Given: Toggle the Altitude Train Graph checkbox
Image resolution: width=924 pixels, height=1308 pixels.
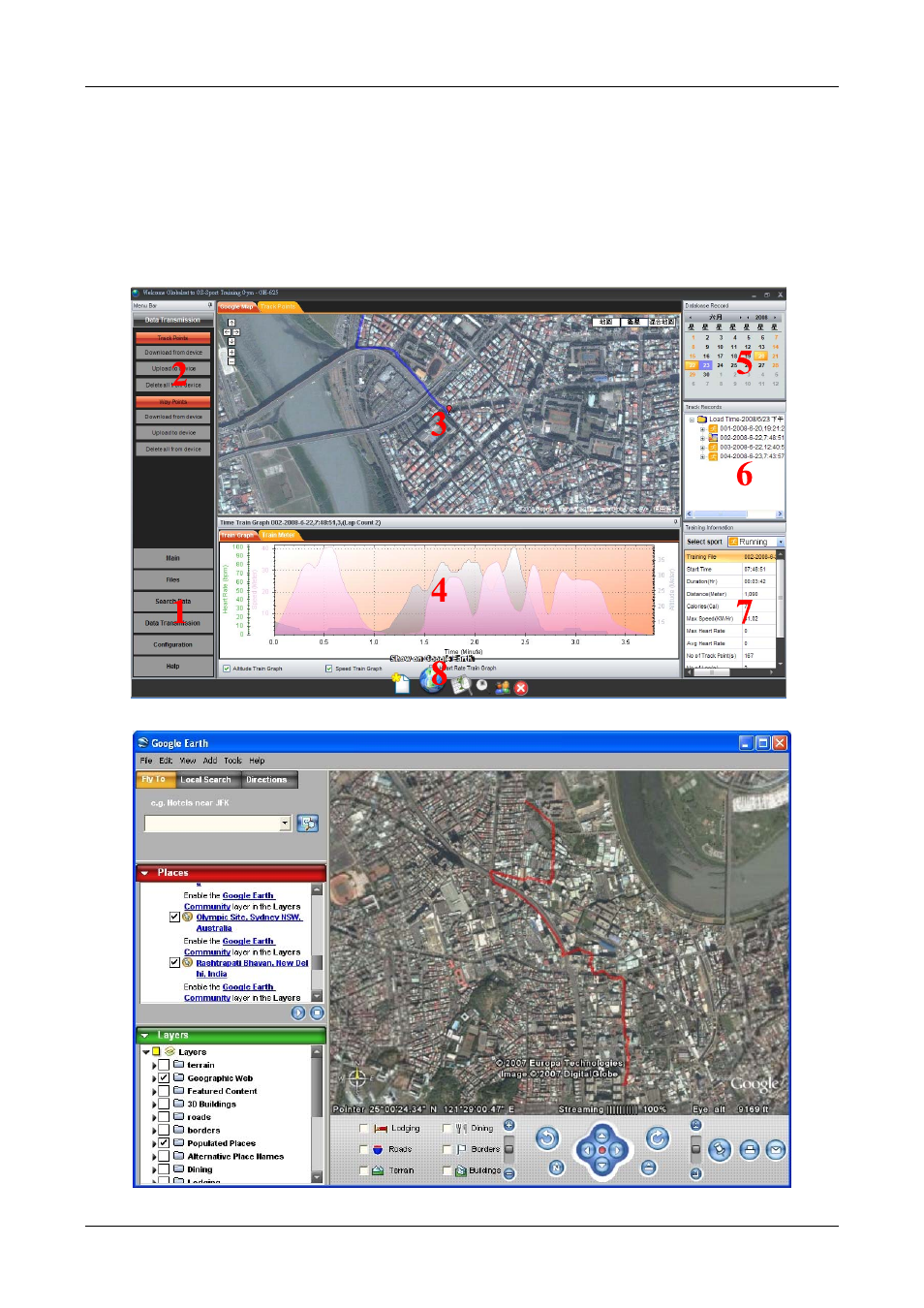Looking at the screenshot, I should pos(227,668).
